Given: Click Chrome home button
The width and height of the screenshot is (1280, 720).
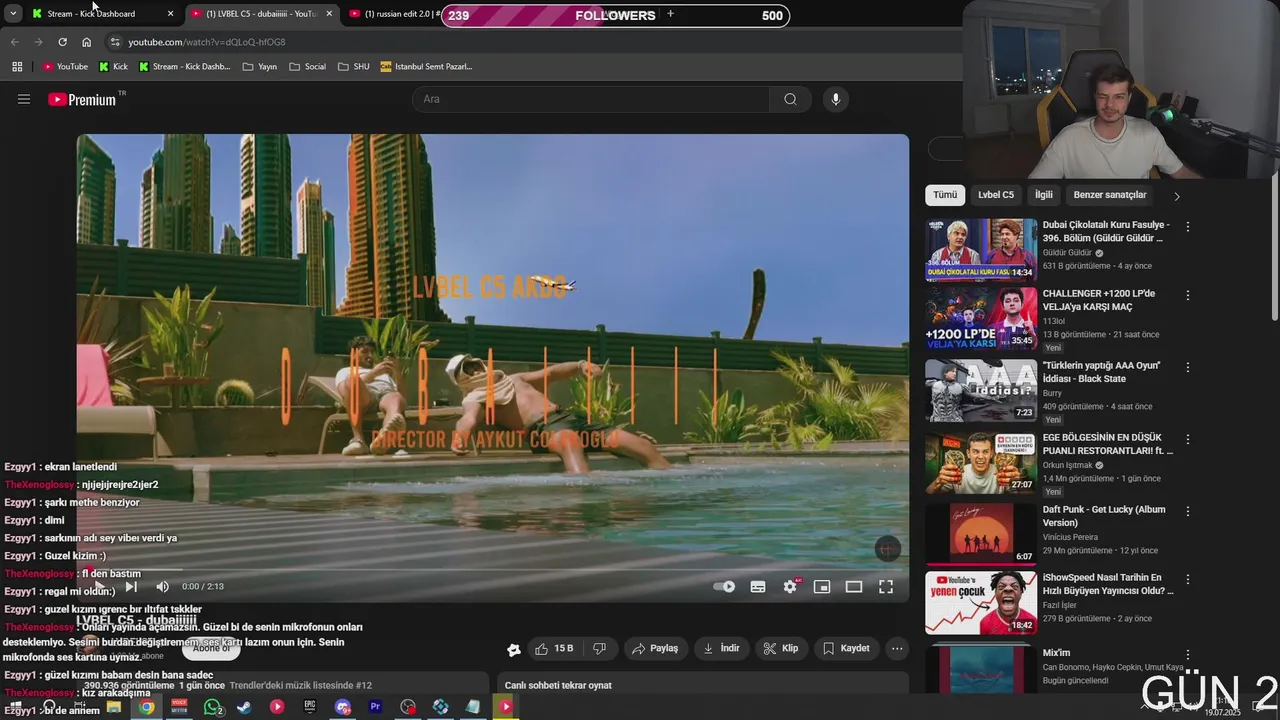Looking at the screenshot, I should pyautogui.click(x=86, y=42).
